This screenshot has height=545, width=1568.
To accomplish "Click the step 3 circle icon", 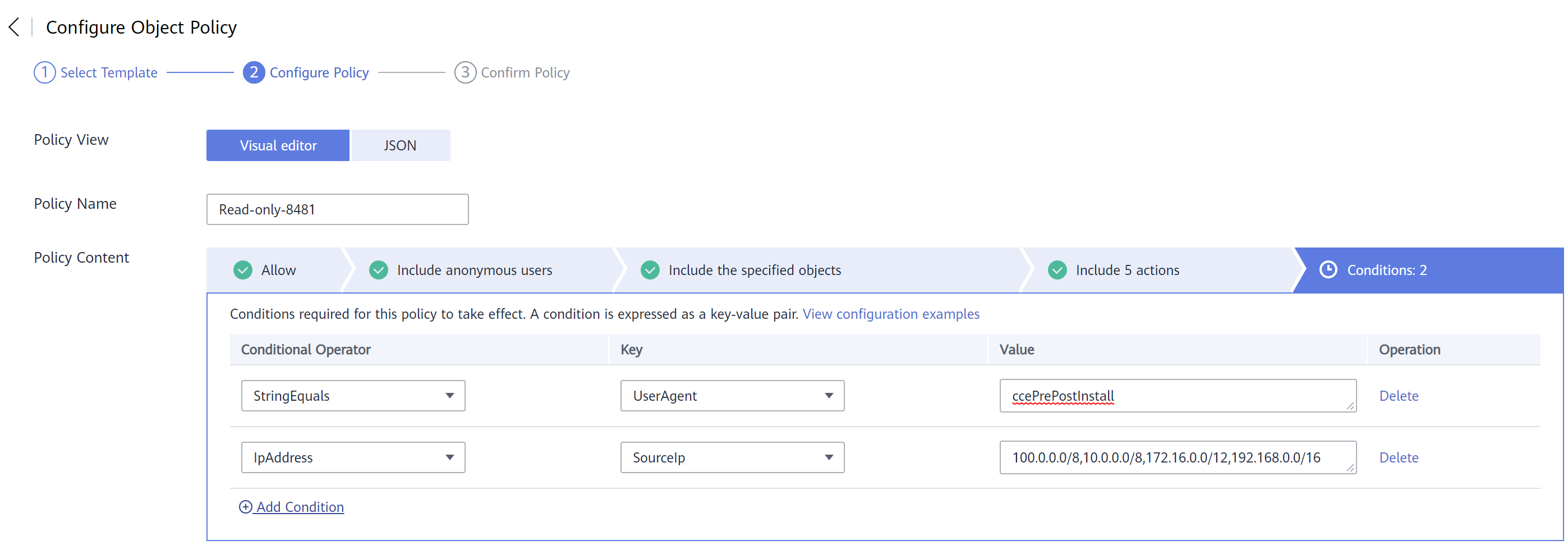I will coord(465,72).
